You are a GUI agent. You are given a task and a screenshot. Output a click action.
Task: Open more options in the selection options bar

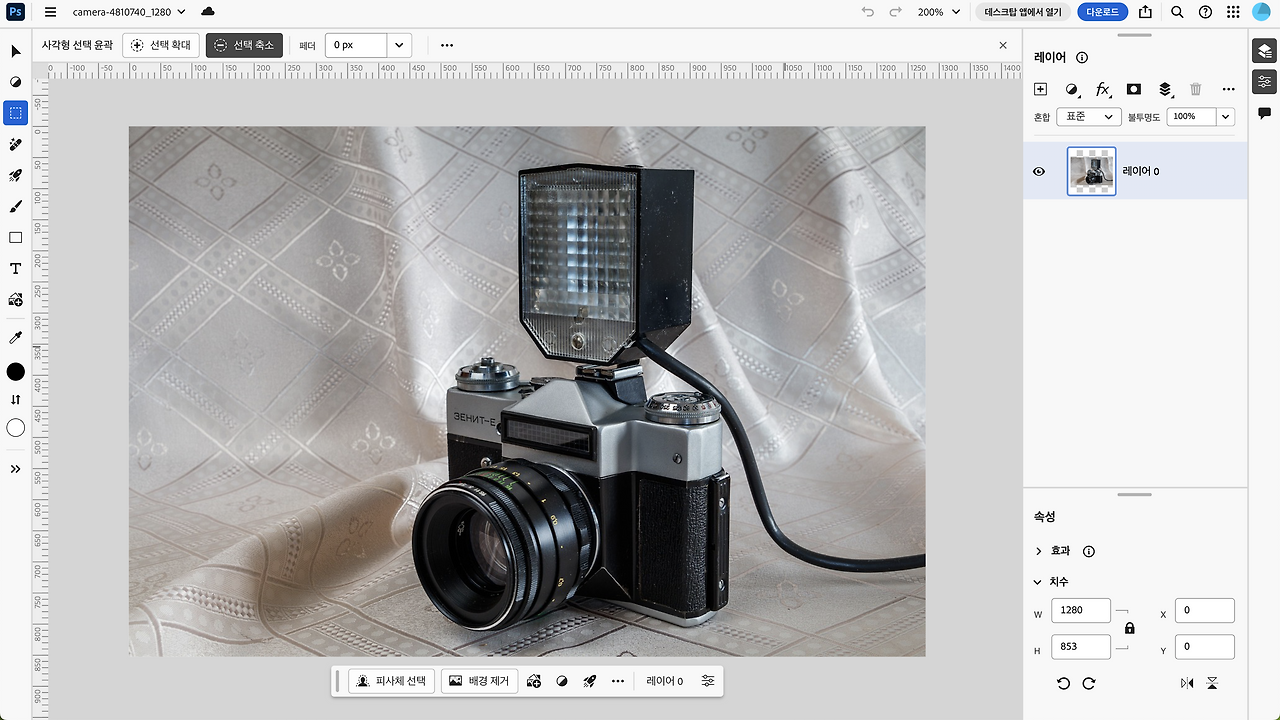(x=446, y=45)
